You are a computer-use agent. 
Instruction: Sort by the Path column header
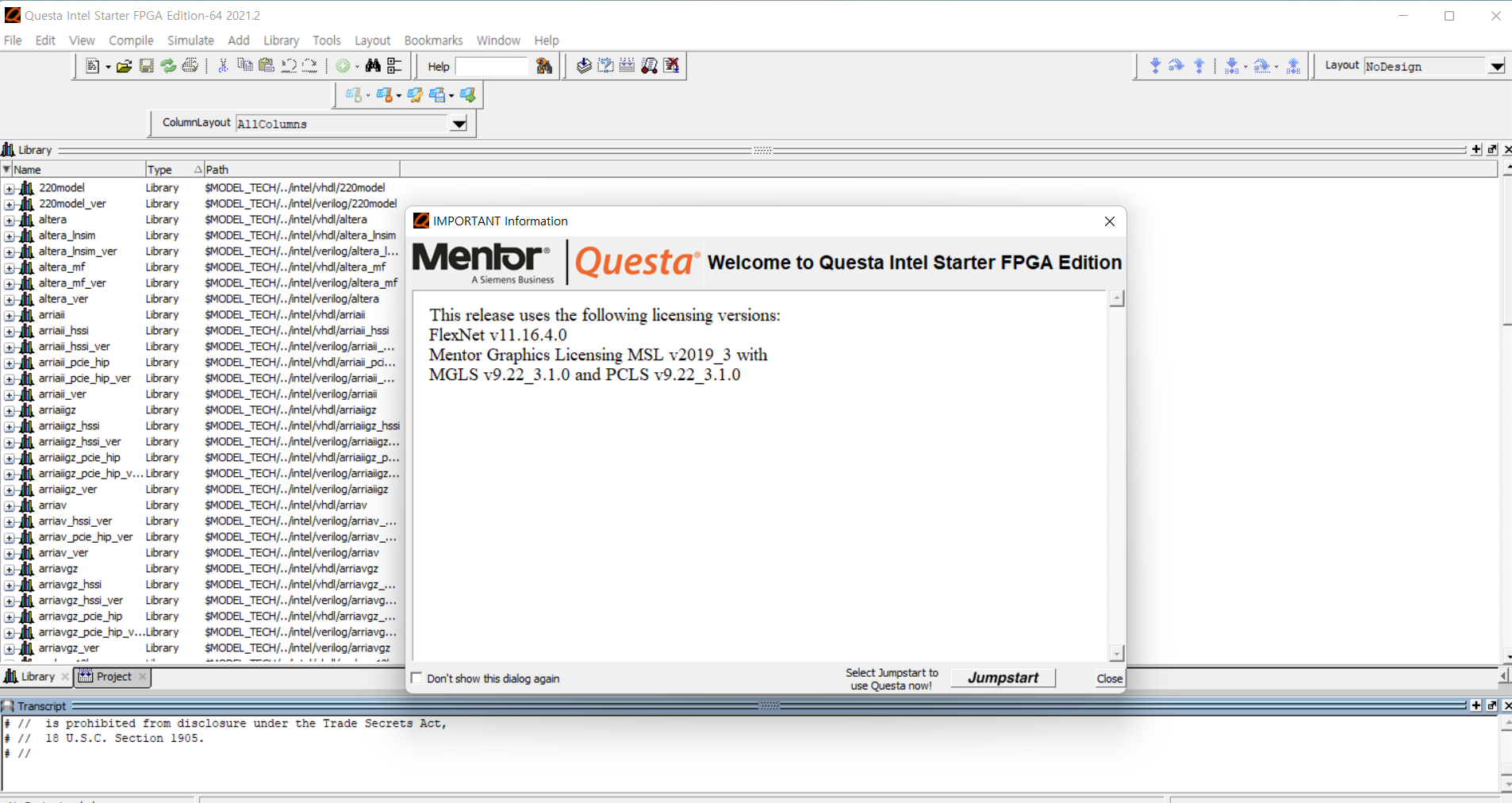point(301,169)
